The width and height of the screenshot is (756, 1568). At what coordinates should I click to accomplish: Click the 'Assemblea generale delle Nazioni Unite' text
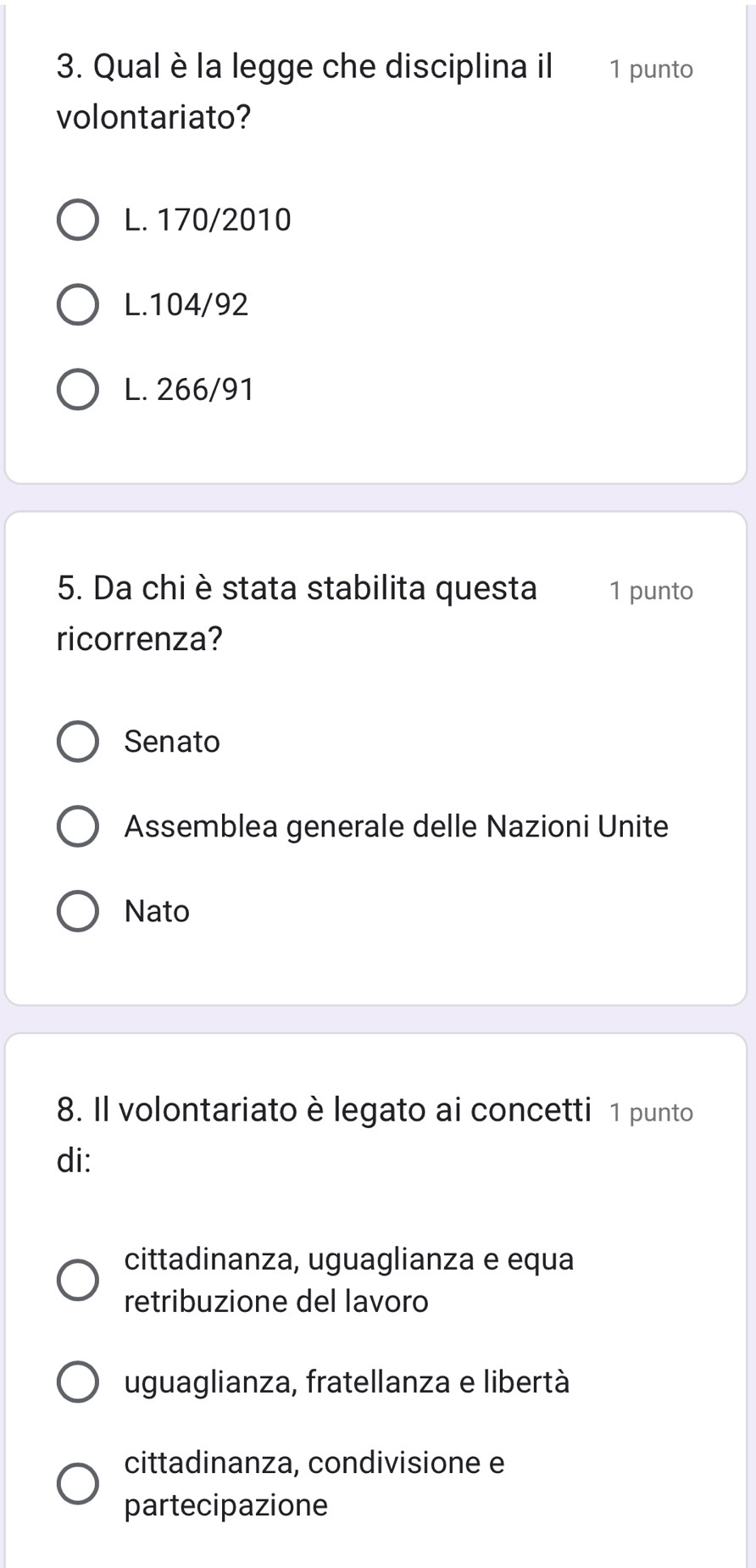click(x=396, y=826)
